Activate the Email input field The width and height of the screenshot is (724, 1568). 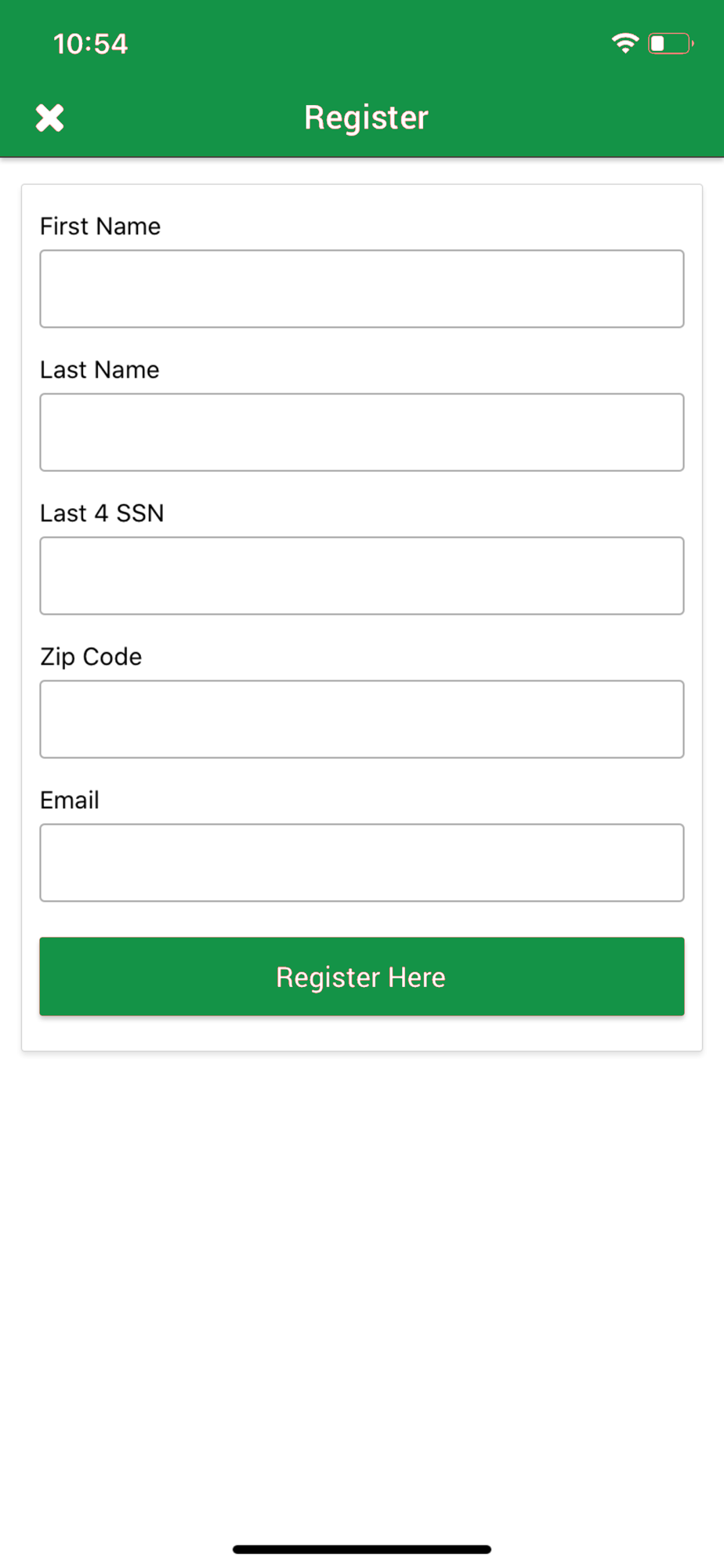tap(362, 862)
